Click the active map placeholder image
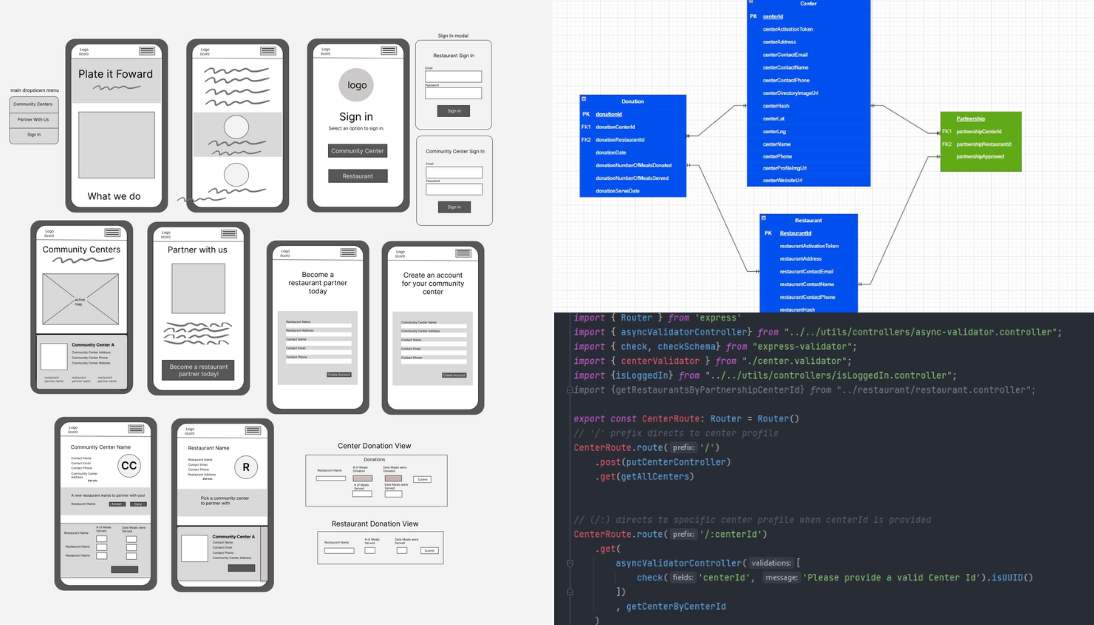Screen dimensions: 1094x625 click(x=79, y=298)
